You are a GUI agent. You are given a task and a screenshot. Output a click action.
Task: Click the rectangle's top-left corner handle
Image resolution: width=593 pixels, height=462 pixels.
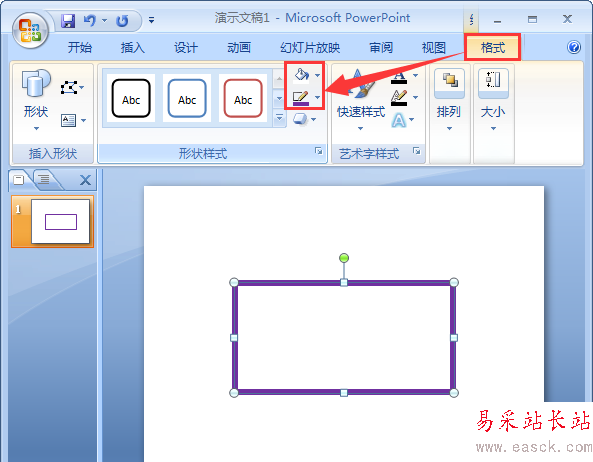click(234, 282)
